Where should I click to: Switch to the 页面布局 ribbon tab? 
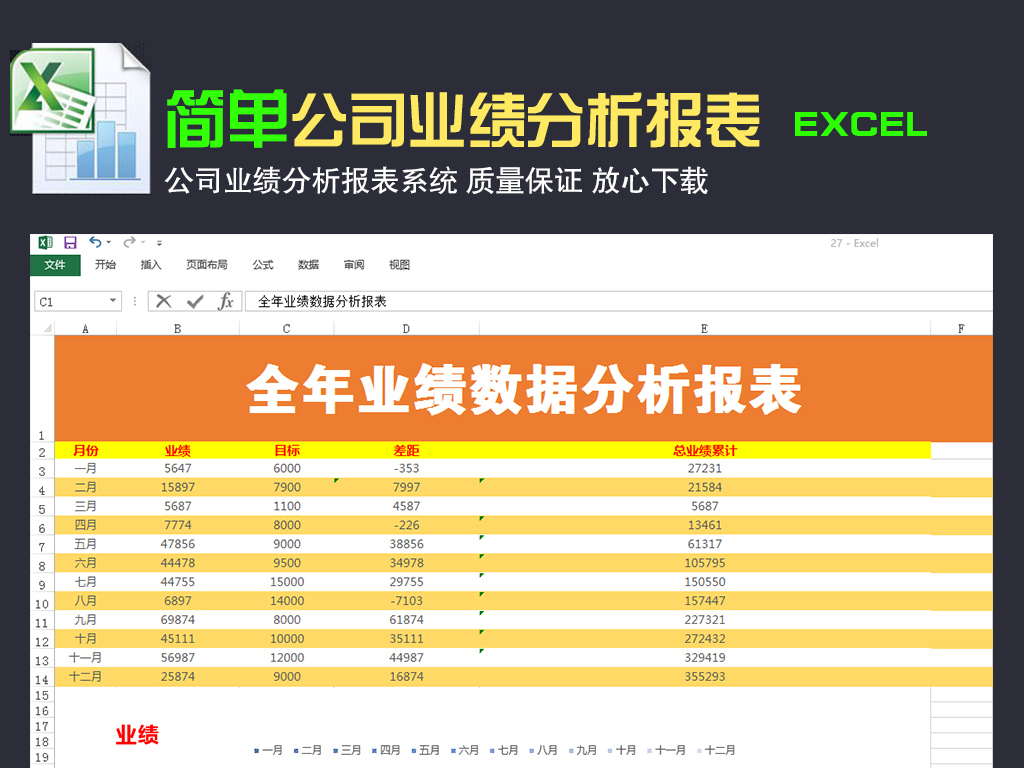(207, 264)
